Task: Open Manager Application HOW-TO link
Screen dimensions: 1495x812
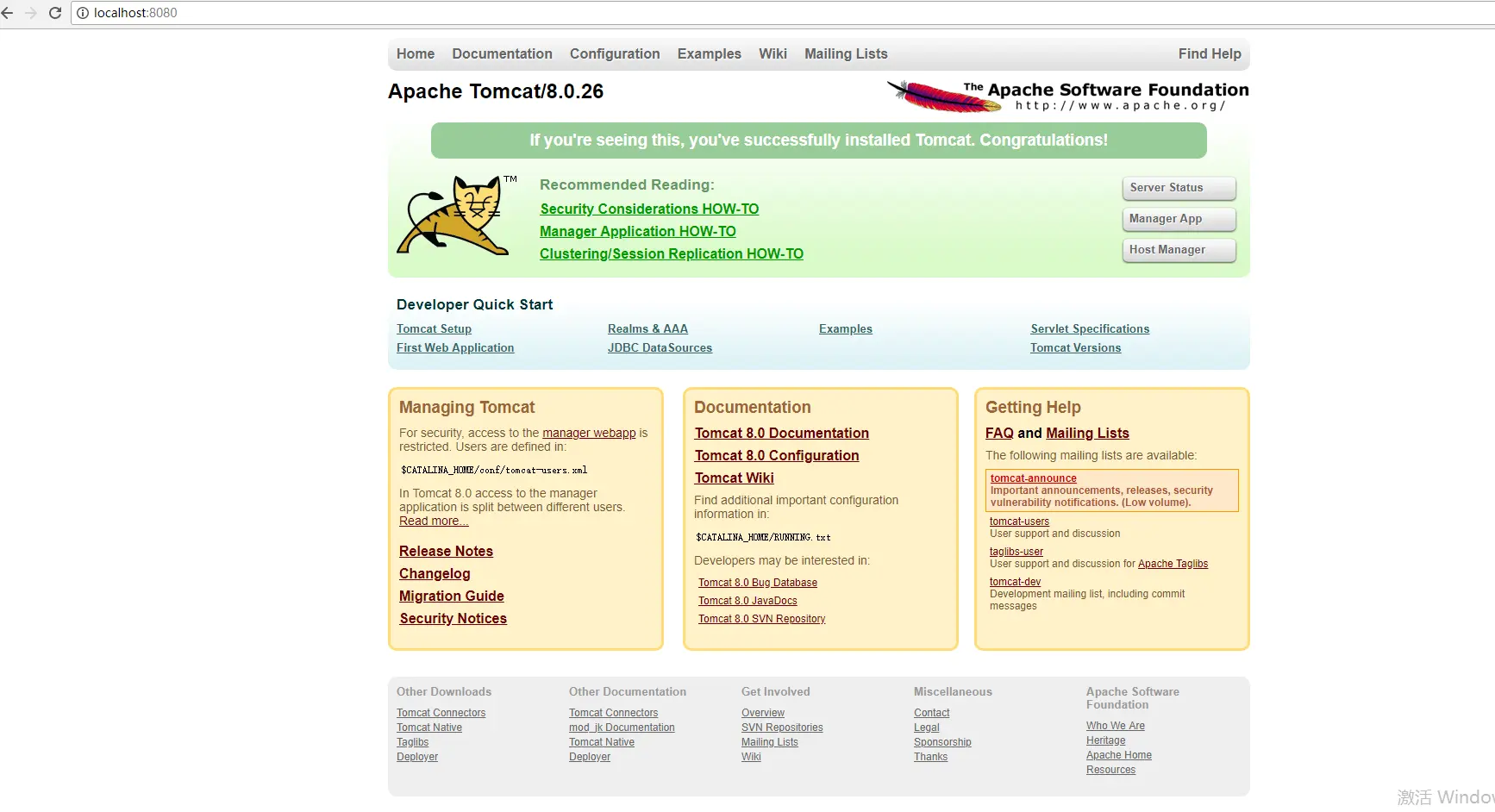Action: [638, 231]
